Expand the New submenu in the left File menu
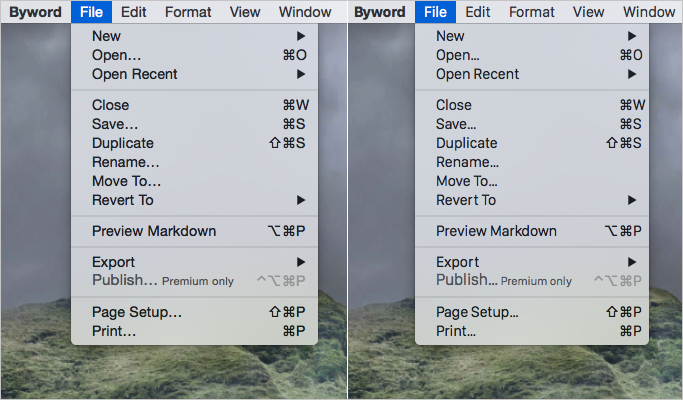The image size is (683, 400). coord(194,36)
